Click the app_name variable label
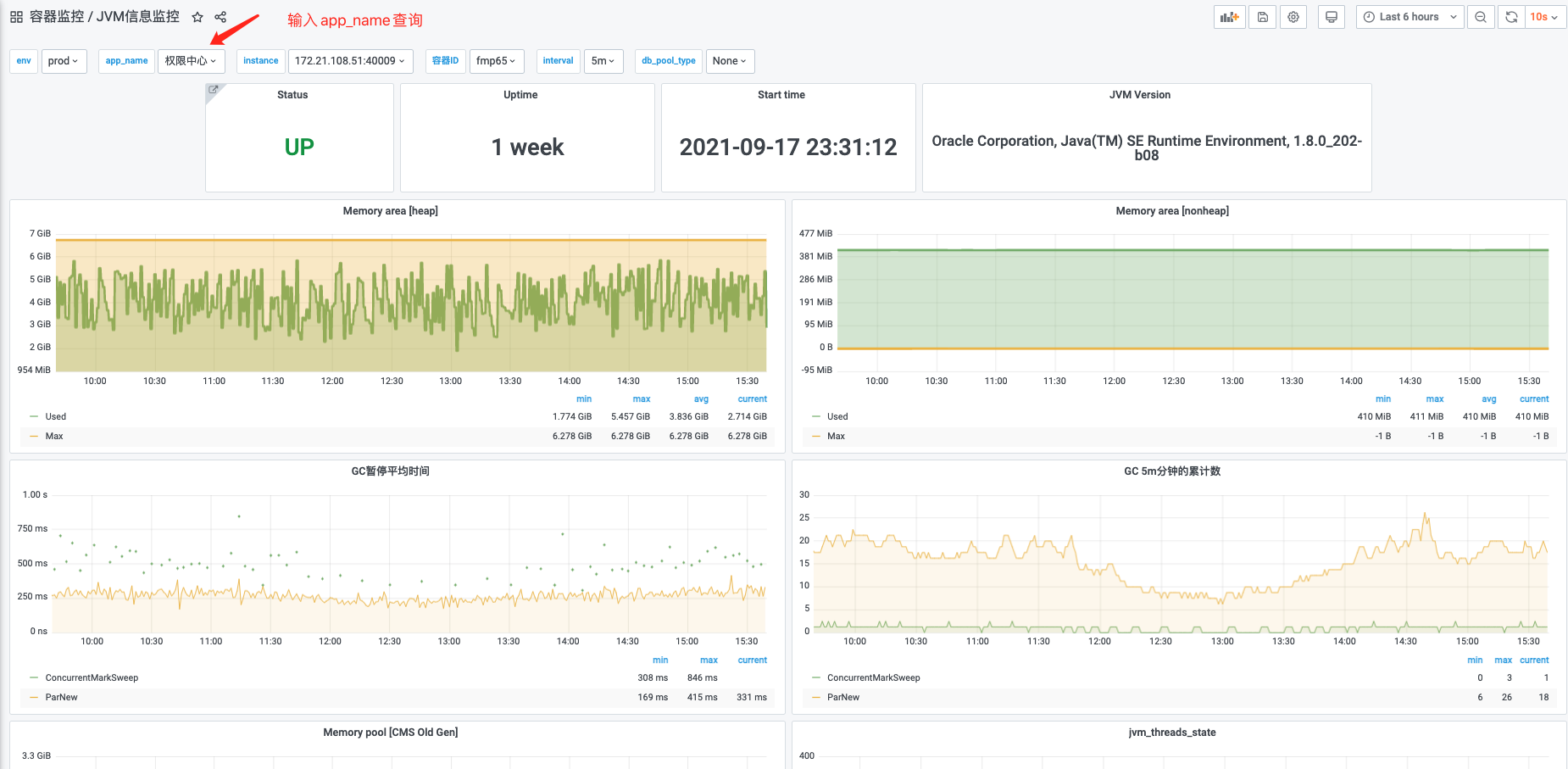Screen dimensions: 1568x769 [126, 61]
